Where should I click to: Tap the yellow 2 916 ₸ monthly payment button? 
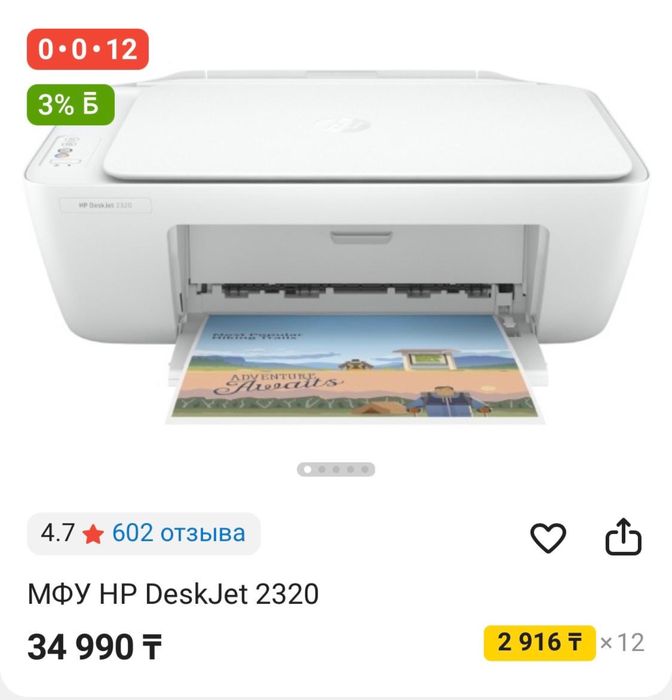click(539, 643)
